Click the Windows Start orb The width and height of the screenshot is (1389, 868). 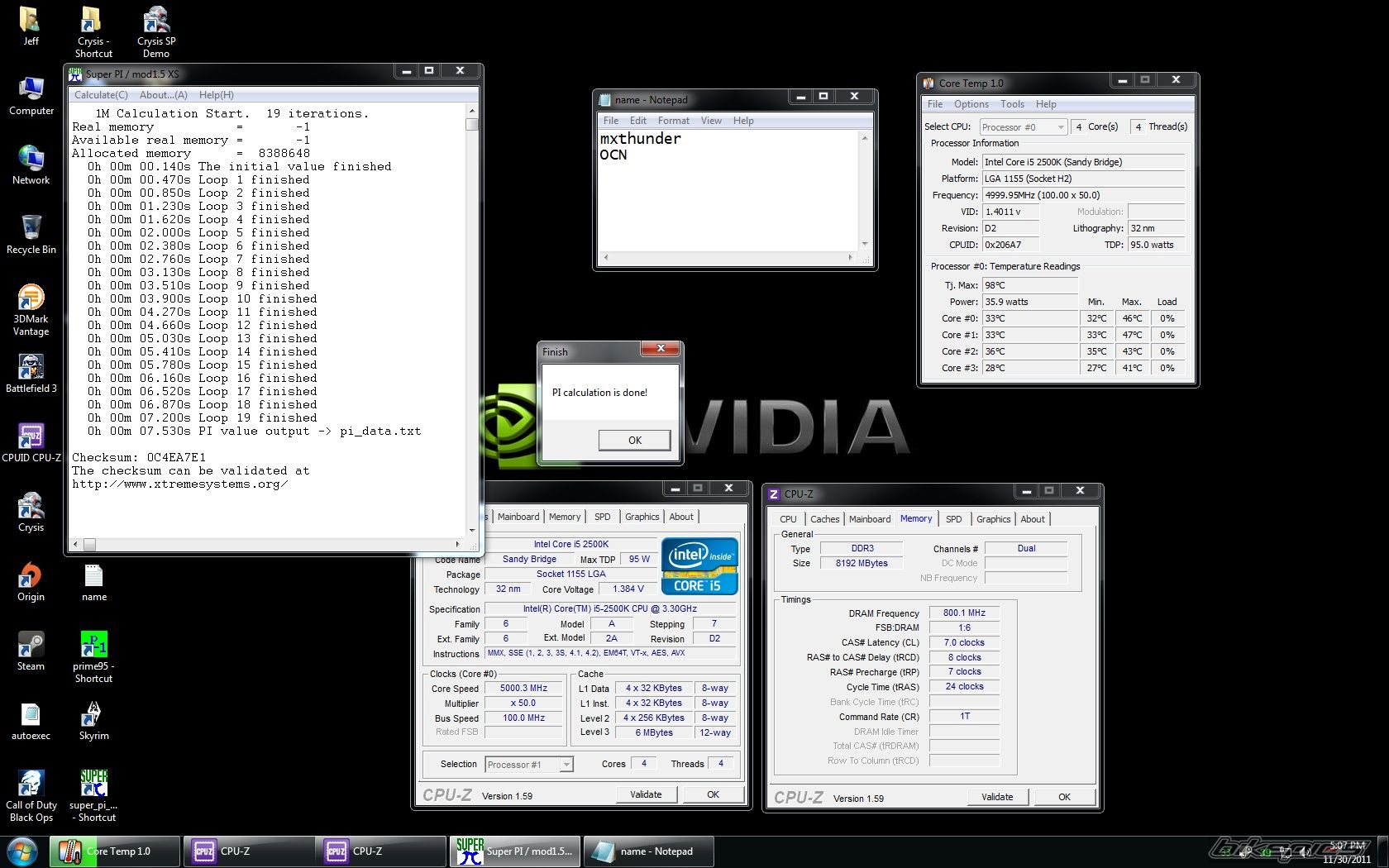[21, 851]
